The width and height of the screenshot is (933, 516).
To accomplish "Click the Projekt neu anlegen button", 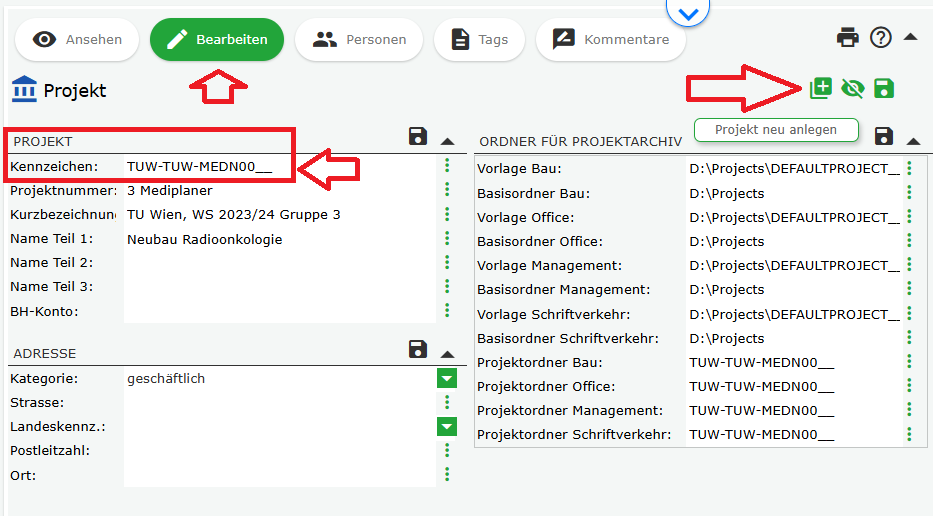I will pos(777,130).
